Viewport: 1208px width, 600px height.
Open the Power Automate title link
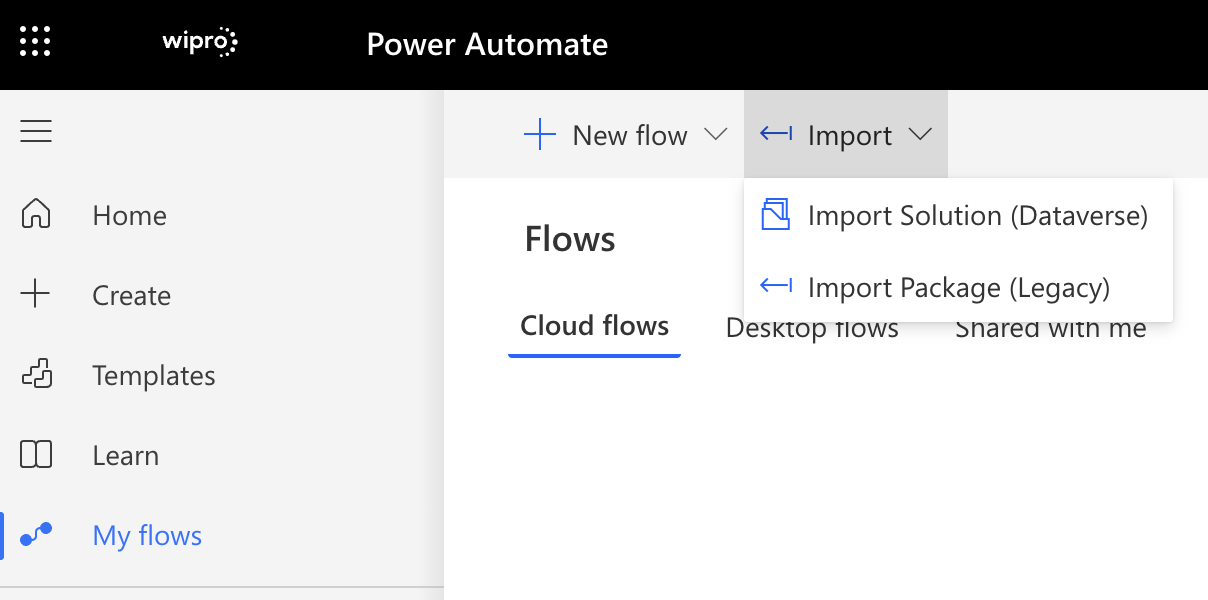coord(487,44)
